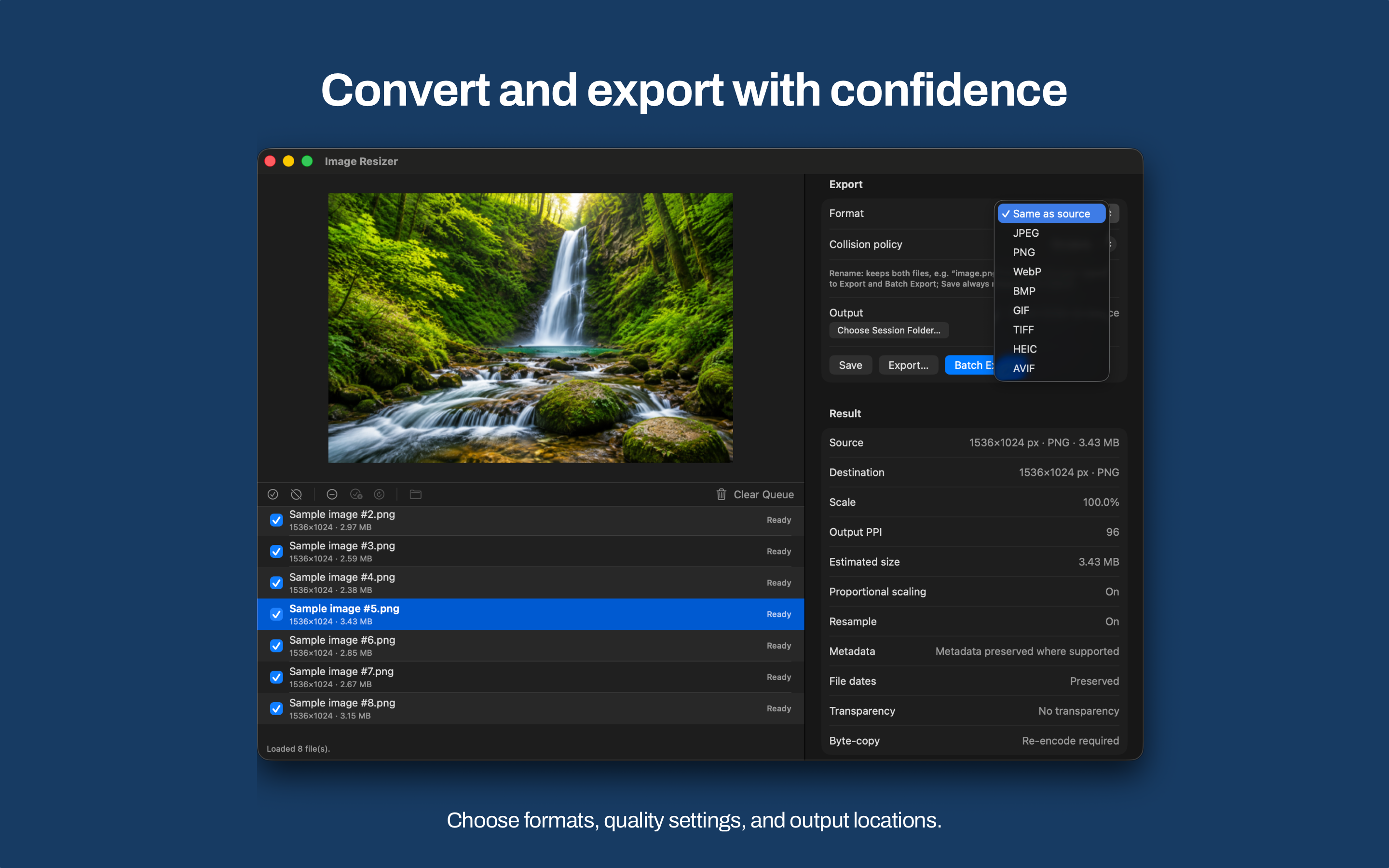Choose 'Same as source' format option
Viewport: 1389px width, 868px height.
[1051, 214]
